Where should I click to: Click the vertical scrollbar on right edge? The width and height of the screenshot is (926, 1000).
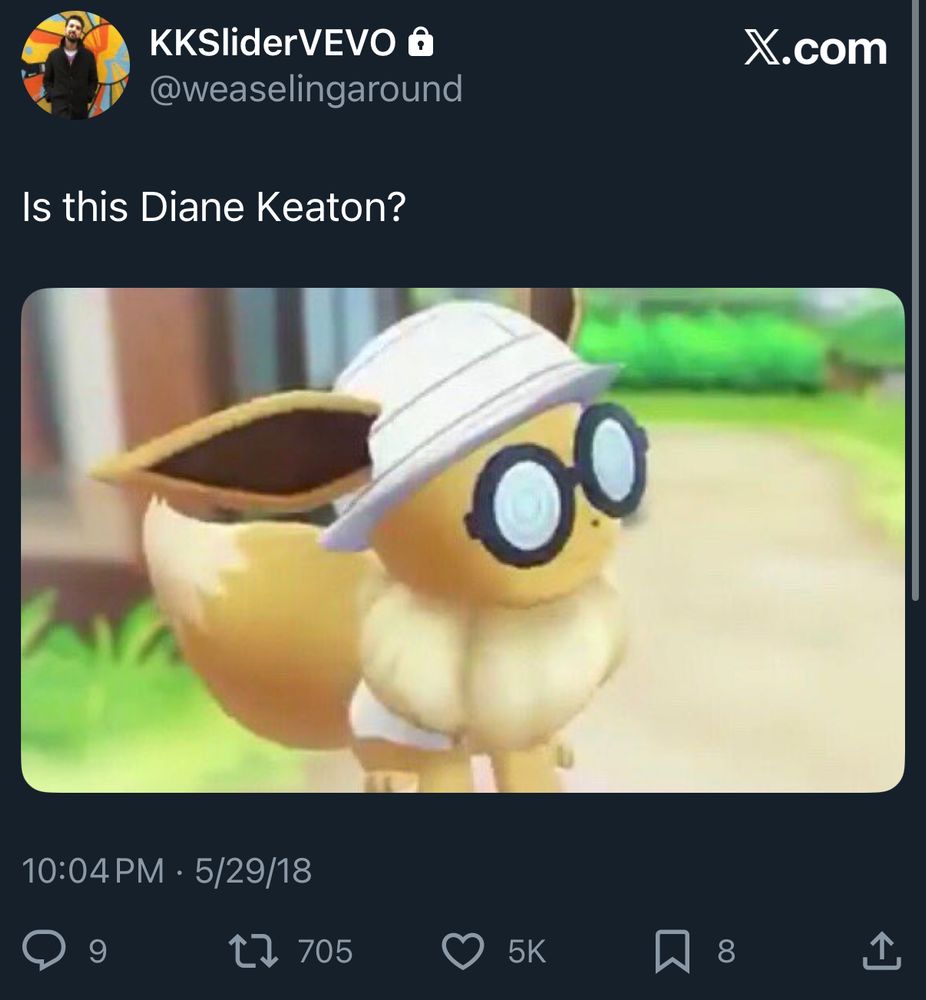click(x=916, y=300)
